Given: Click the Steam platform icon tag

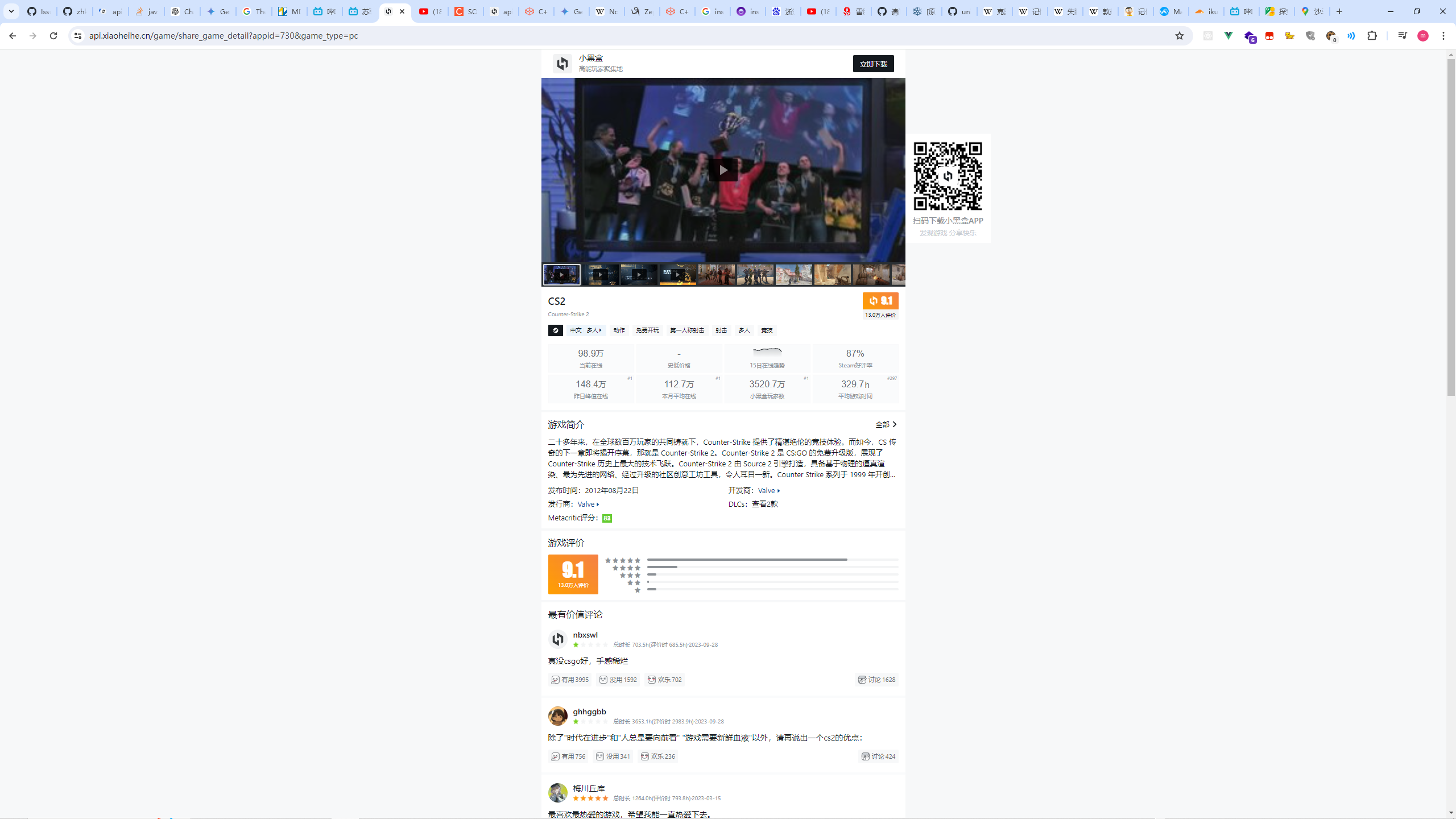Looking at the screenshot, I should (555, 330).
